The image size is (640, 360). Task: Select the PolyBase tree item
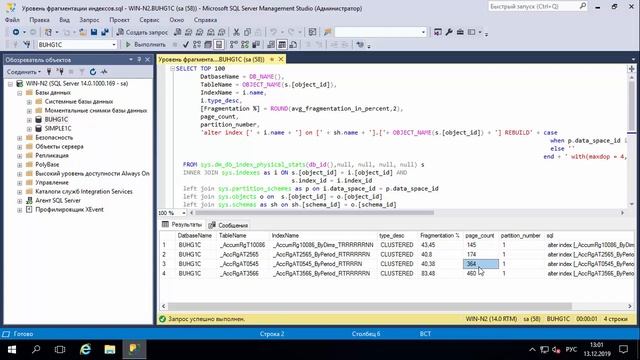pos(47,164)
